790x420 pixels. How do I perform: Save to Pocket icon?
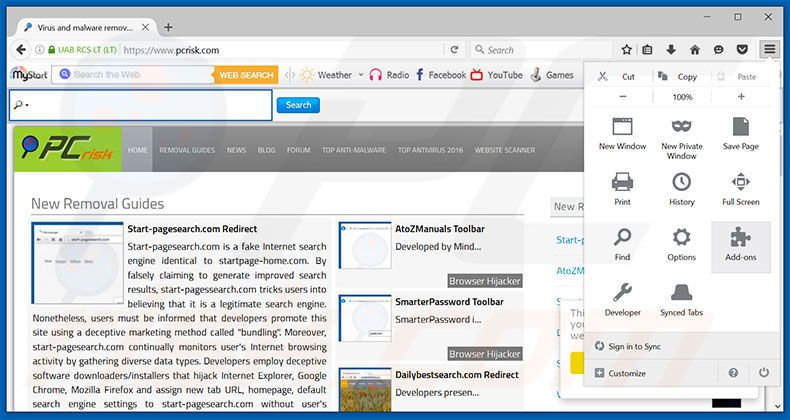(x=742, y=49)
